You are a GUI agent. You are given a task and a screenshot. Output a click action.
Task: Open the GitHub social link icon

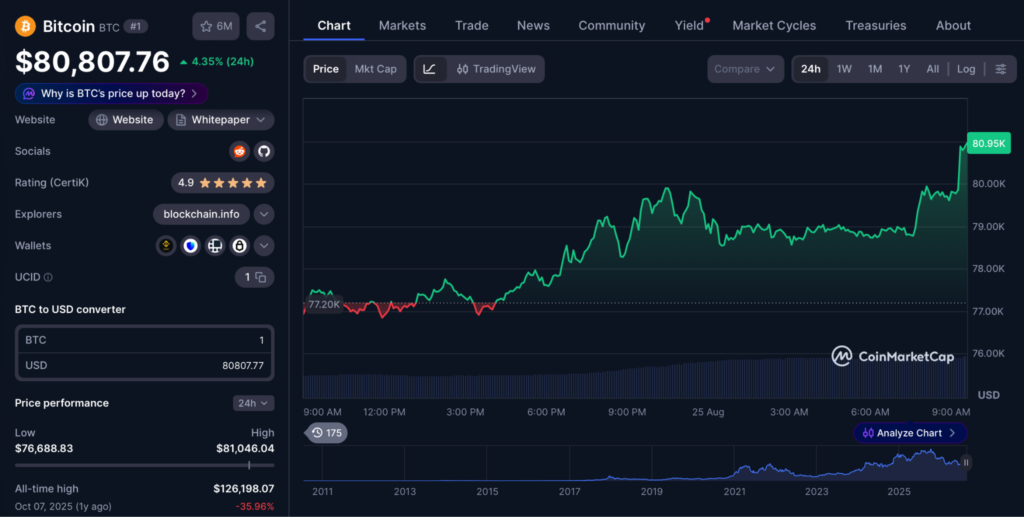(x=264, y=151)
